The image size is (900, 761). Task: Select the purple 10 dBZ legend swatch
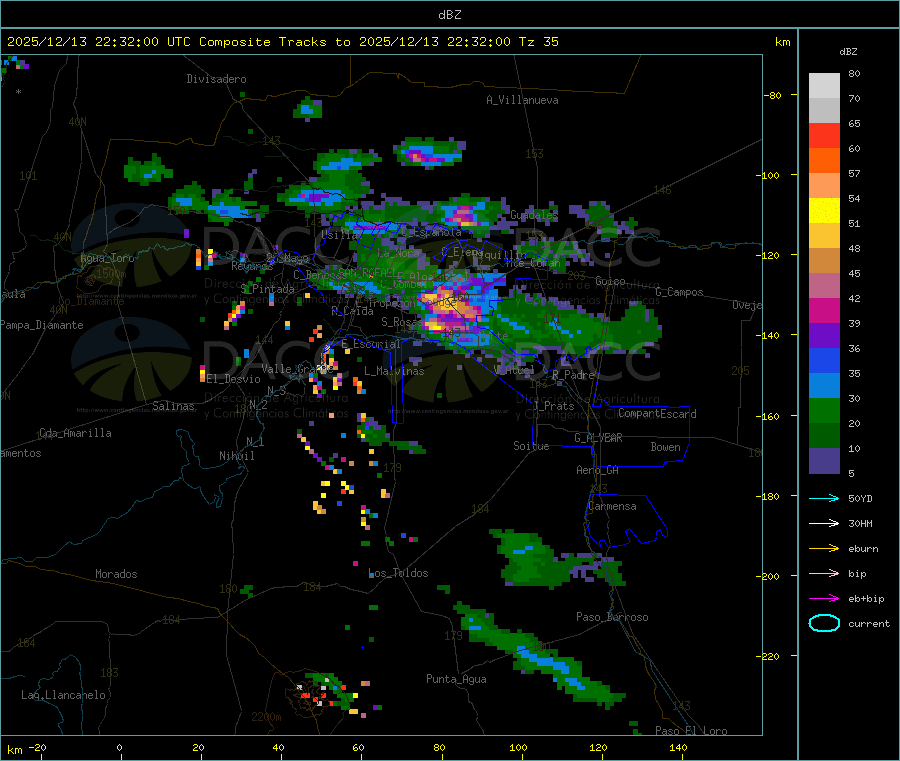pos(824,460)
